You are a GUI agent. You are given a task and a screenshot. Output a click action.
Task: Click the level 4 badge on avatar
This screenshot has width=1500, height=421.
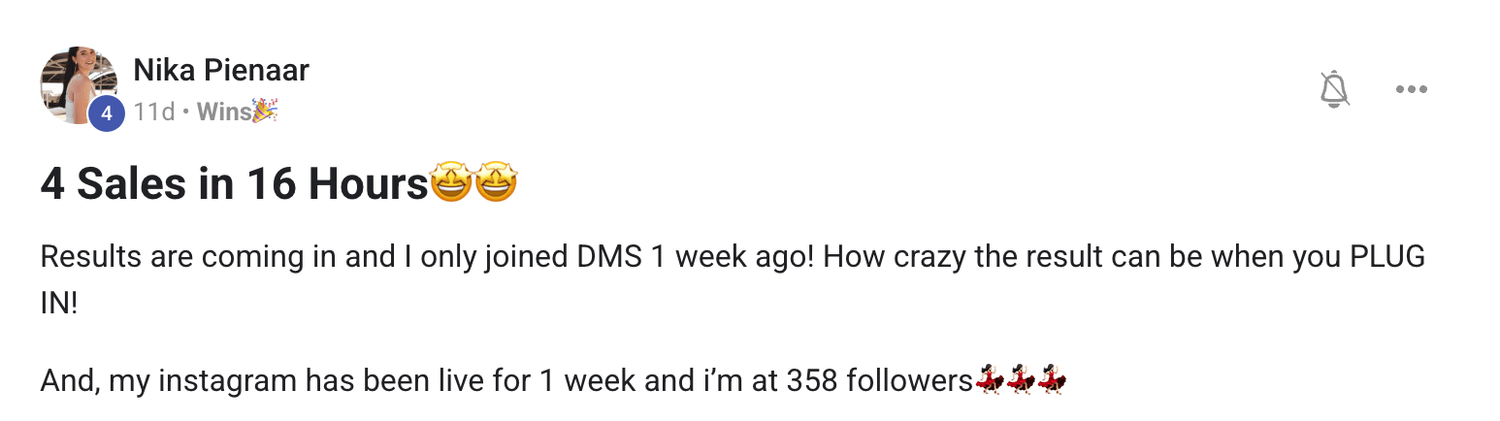(x=106, y=114)
